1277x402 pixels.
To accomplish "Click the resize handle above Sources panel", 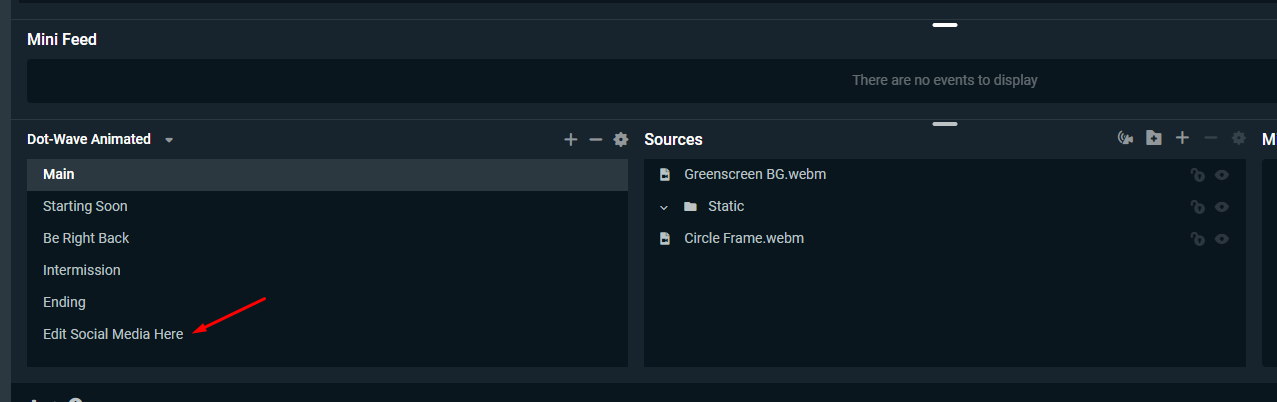I will [945, 124].
